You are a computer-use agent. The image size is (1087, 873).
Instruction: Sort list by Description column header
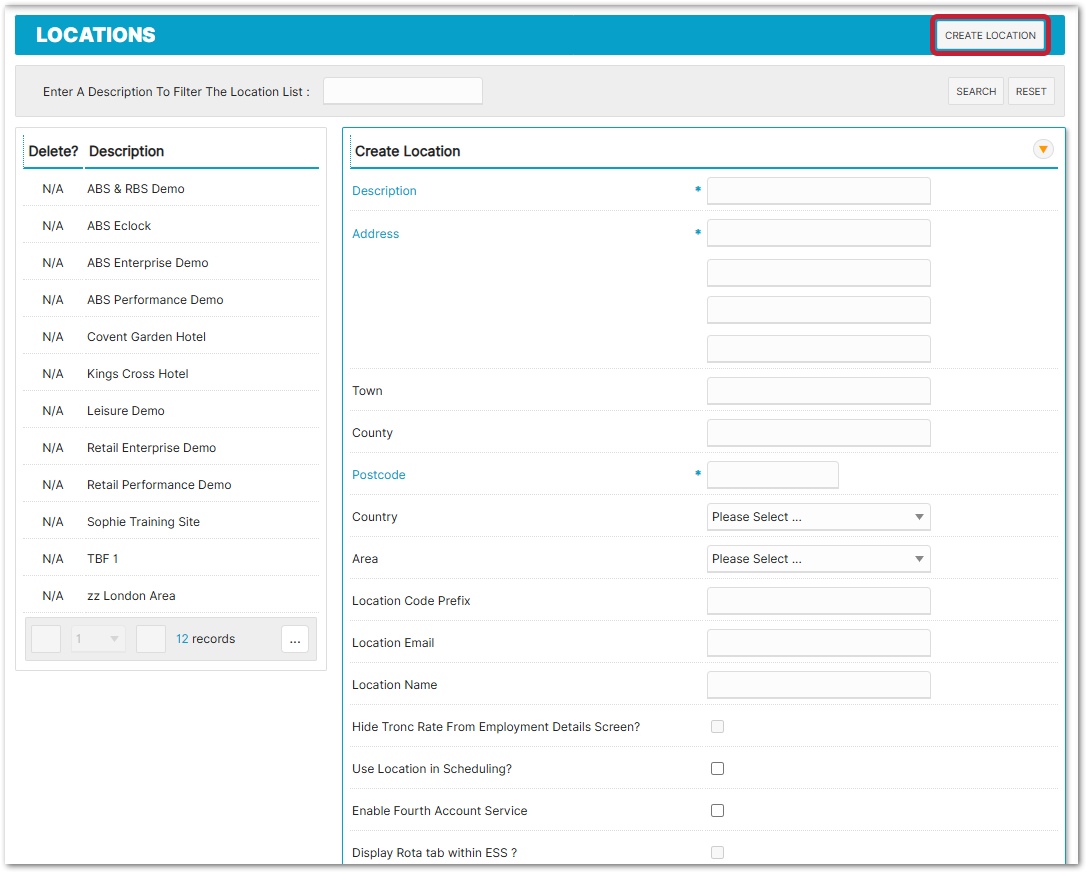tap(126, 151)
